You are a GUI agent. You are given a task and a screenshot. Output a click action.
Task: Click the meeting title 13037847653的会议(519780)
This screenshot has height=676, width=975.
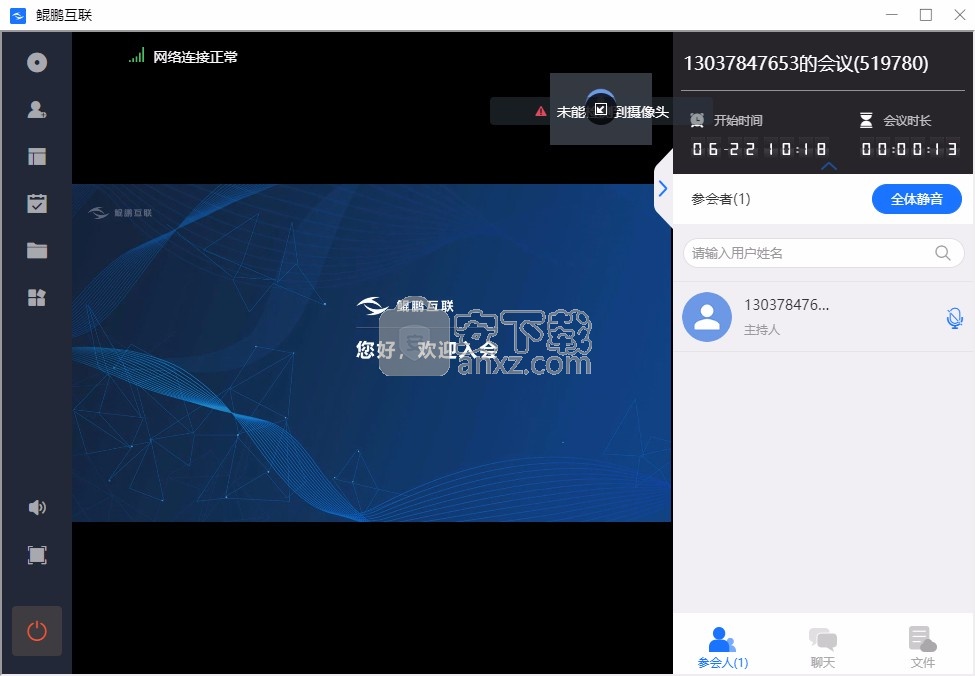coord(806,63)
